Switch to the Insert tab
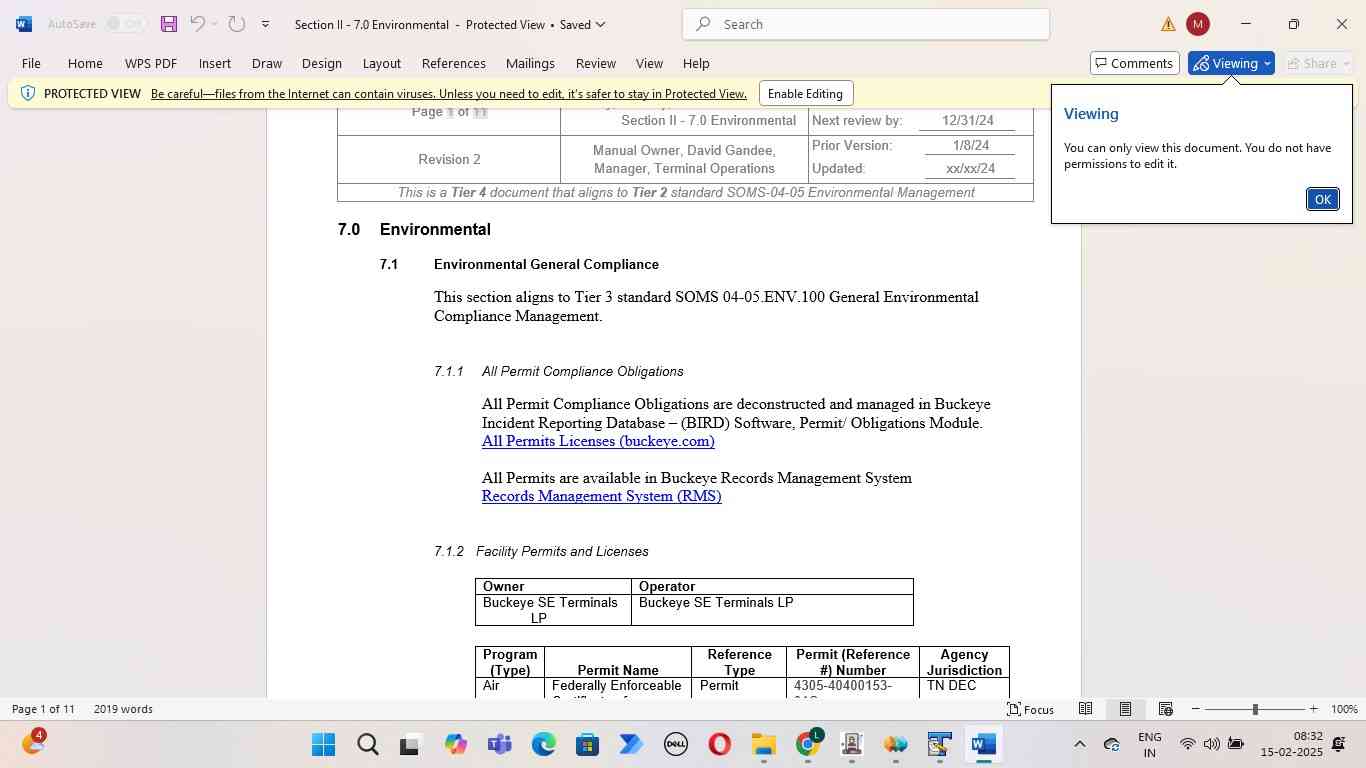This screenshot has height=768, width=1366. point(215,63)
